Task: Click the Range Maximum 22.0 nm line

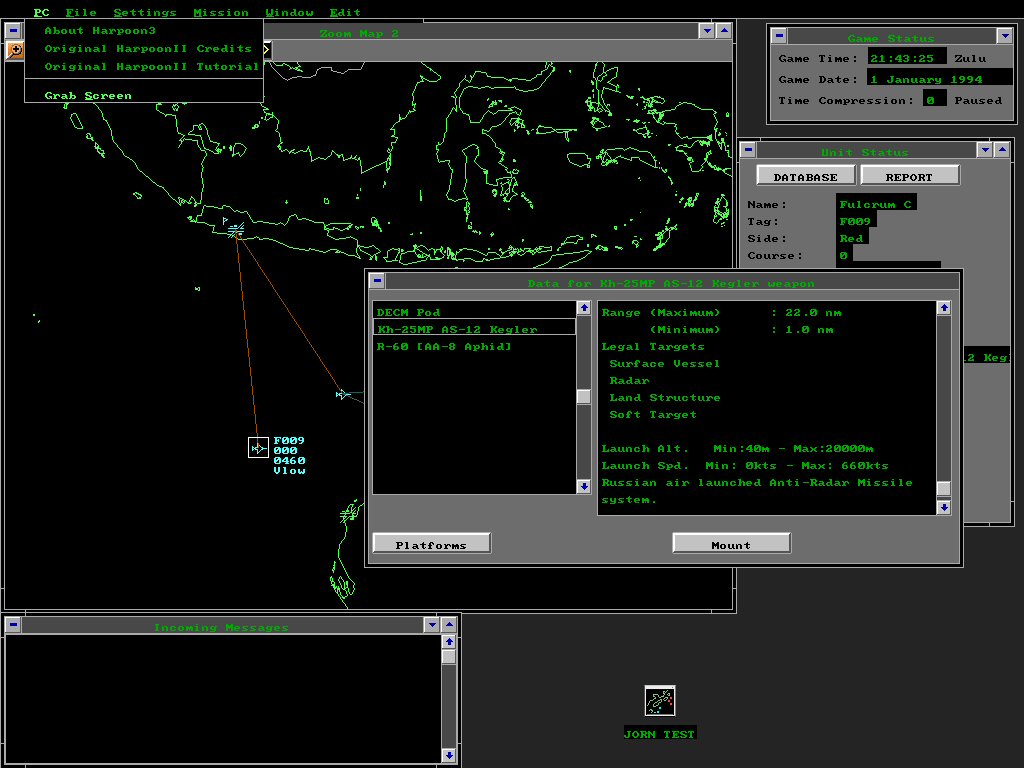Action: click(722, 312)
